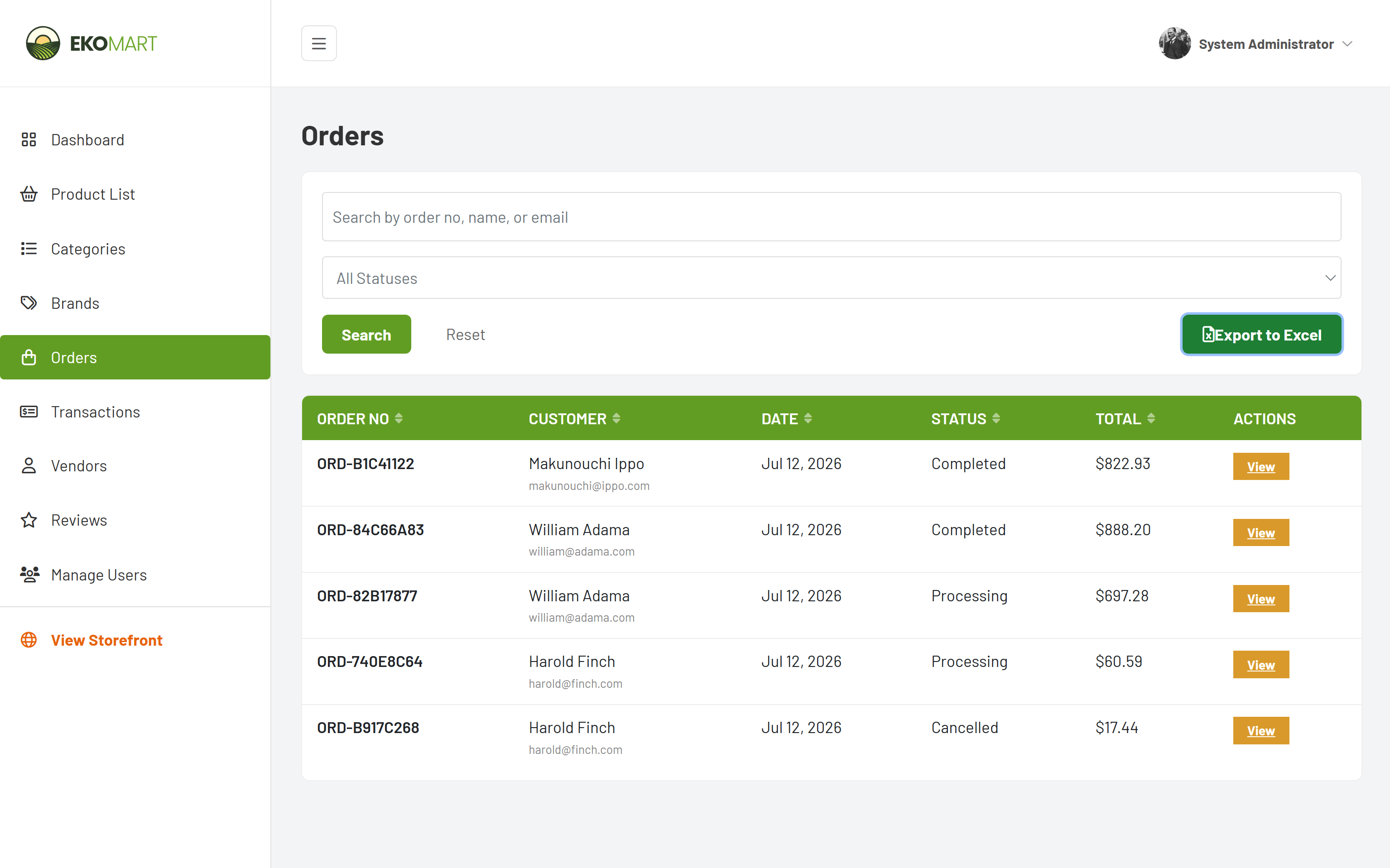View order ORD-740E8C64
This screenshot has height=868, width=1390.
coord(1261,665)
